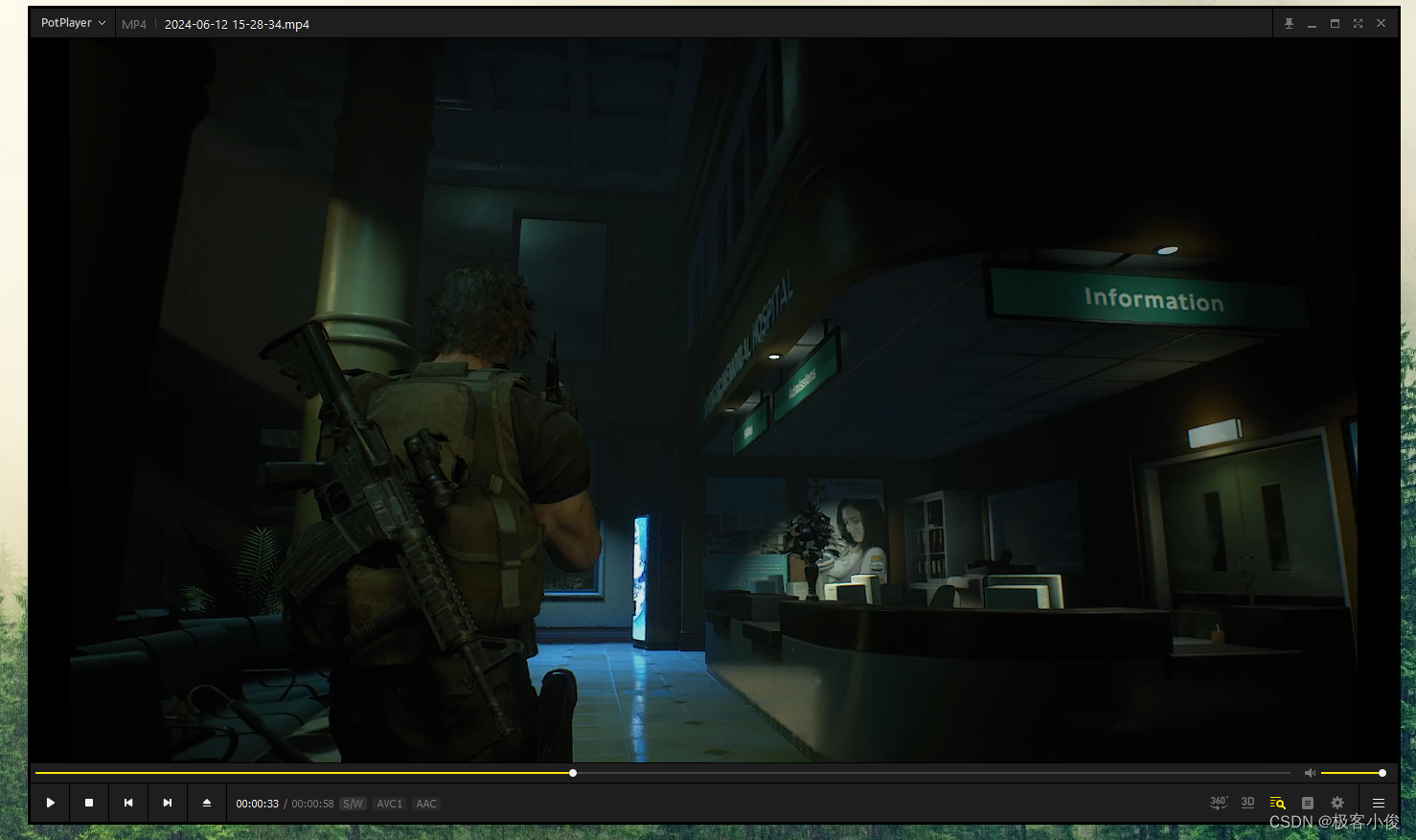
Task: Jump to the previous file
Action: 128,803
